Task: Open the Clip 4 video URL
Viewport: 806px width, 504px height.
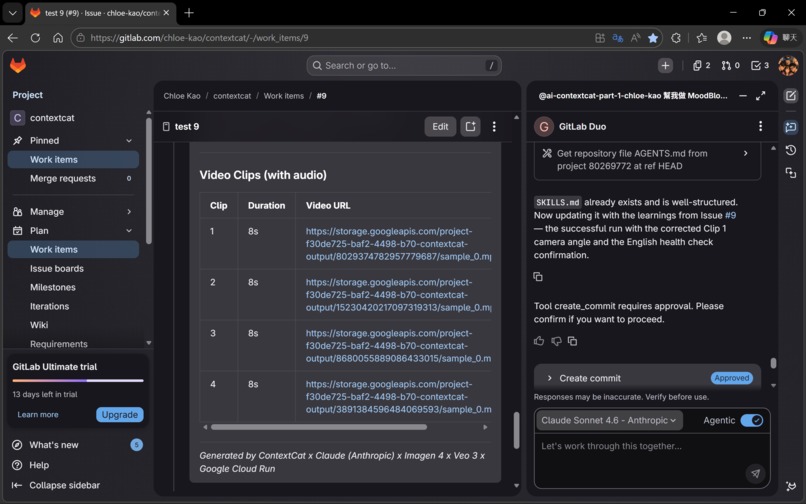Action: pos(398,397)
